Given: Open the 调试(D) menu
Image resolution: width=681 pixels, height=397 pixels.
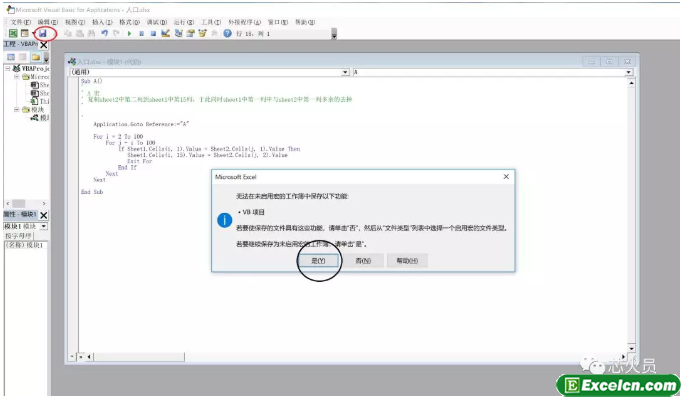Looking at the screenshot, I should coord(156,22).
